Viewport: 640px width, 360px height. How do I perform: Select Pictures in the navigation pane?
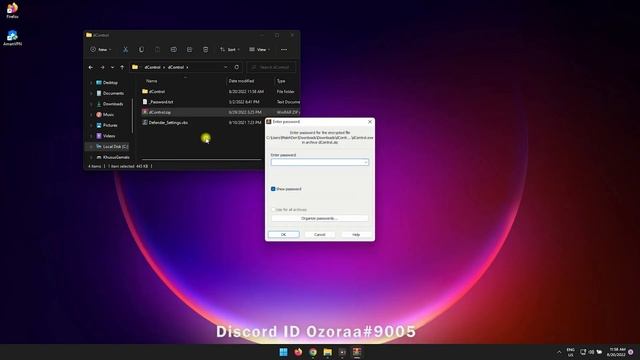[x=109, y=125]
